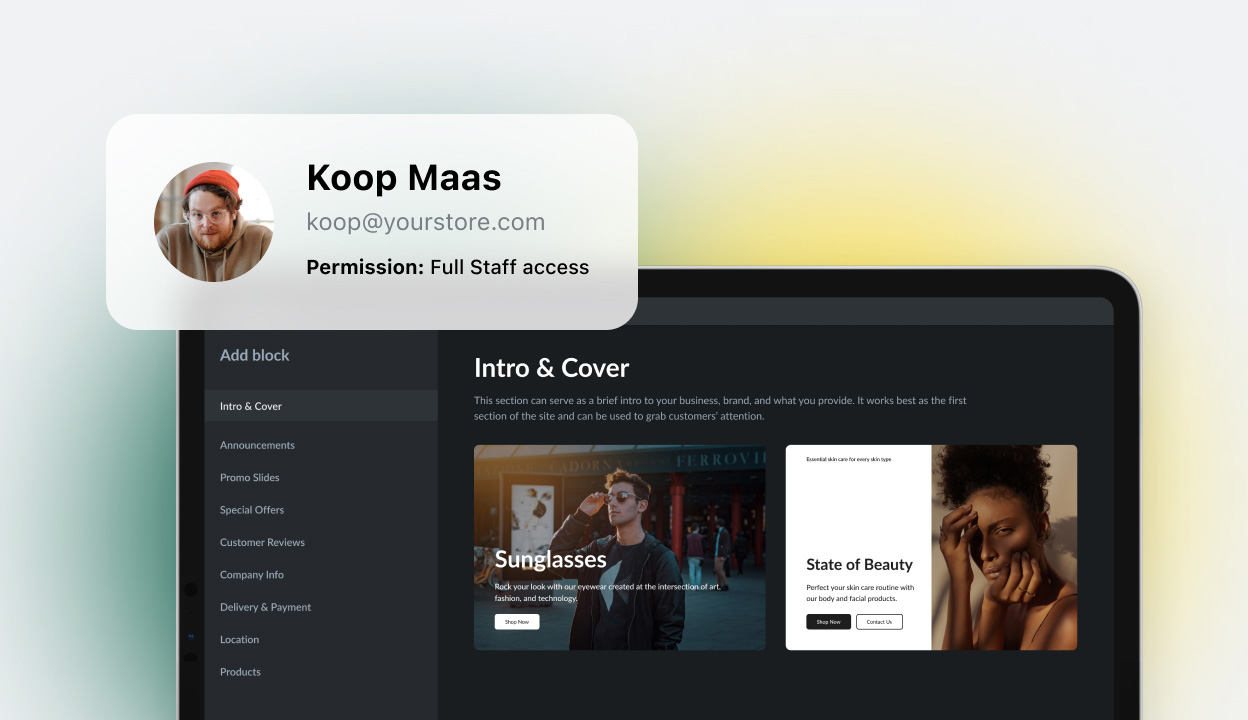
Task: Select Intro & Cover in sidebar
Action: [321, 406]
